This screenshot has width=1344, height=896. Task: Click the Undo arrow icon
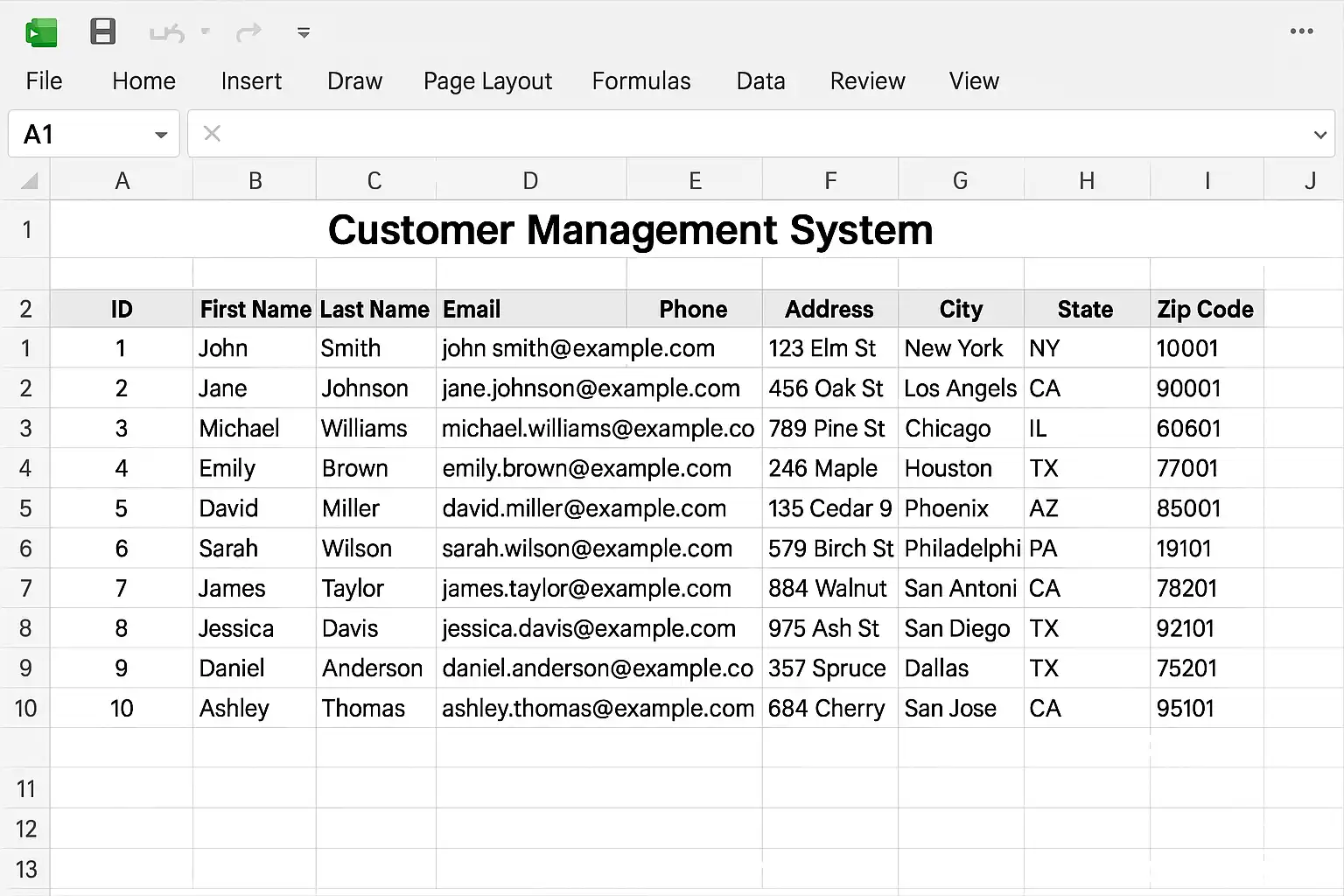point(166,33)
